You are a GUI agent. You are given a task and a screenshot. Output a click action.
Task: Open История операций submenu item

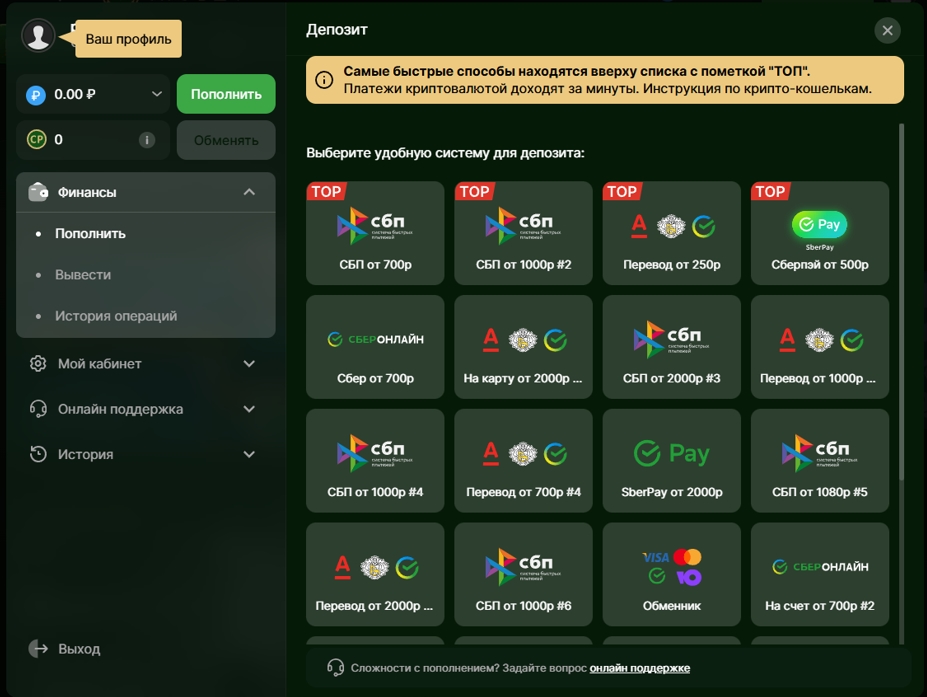[x=116, y=316]
